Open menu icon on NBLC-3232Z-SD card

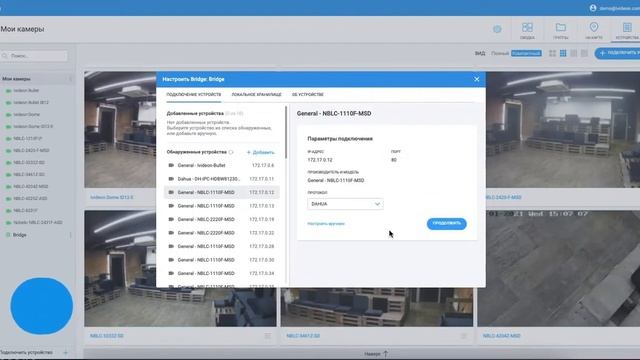[267, 336]
